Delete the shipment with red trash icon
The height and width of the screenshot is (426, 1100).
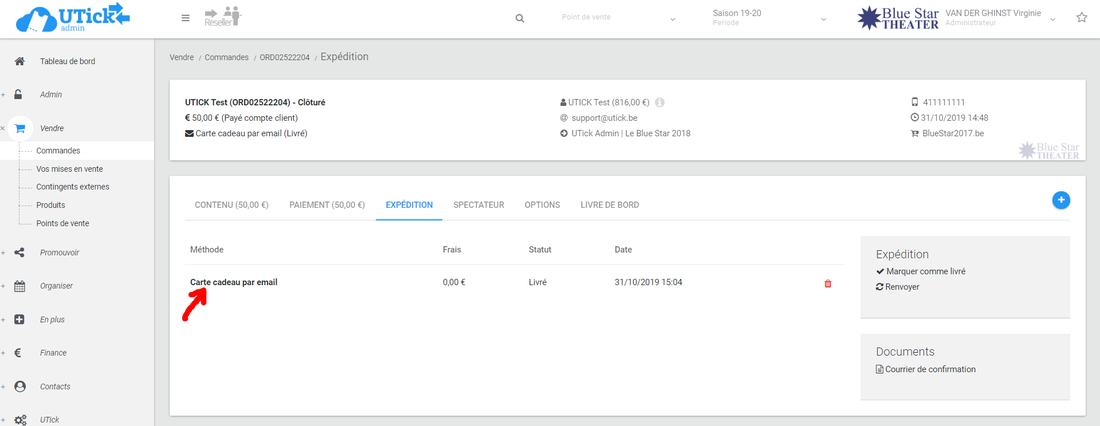click(827, 283)
